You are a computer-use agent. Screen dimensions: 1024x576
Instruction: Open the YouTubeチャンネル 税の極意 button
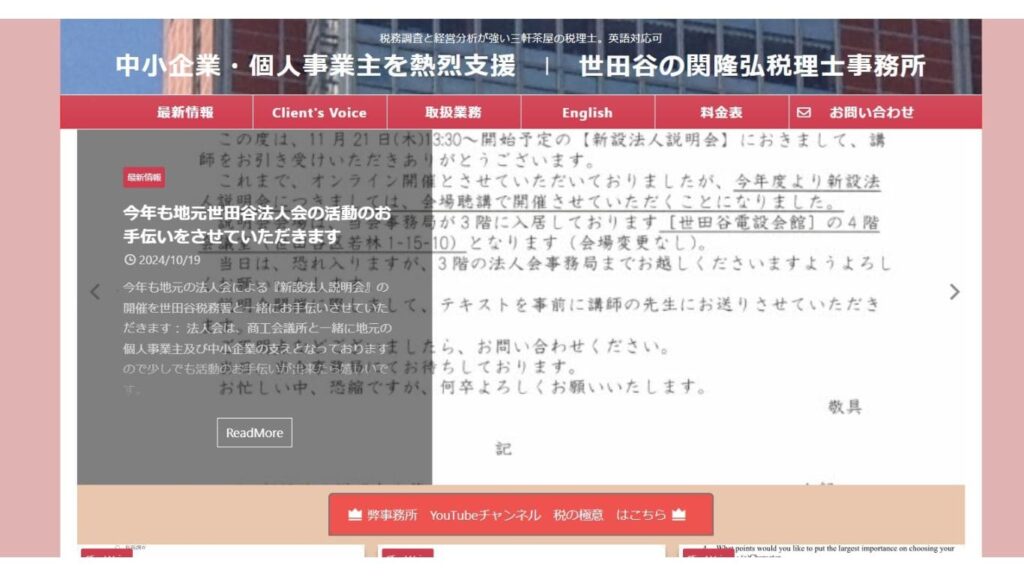point(520,515)
